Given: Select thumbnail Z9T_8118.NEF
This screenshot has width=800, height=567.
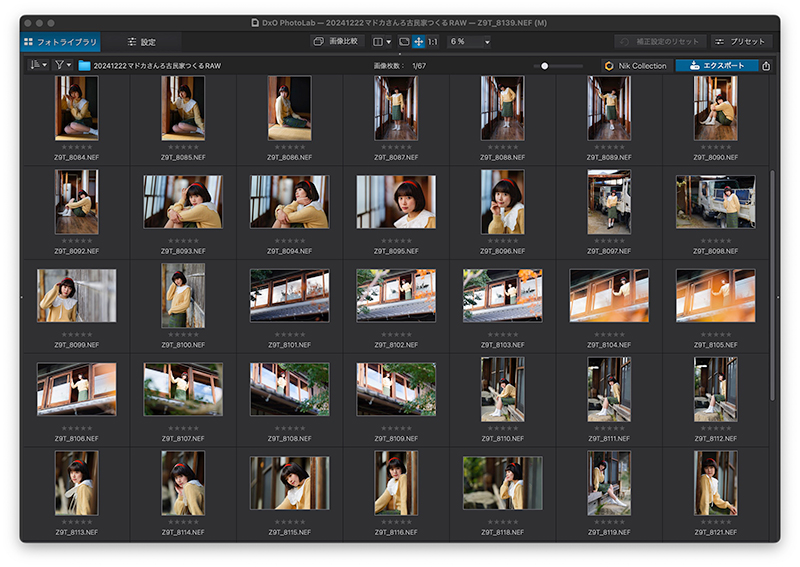Looking at the screenshot, I should (x=503, y=483).
